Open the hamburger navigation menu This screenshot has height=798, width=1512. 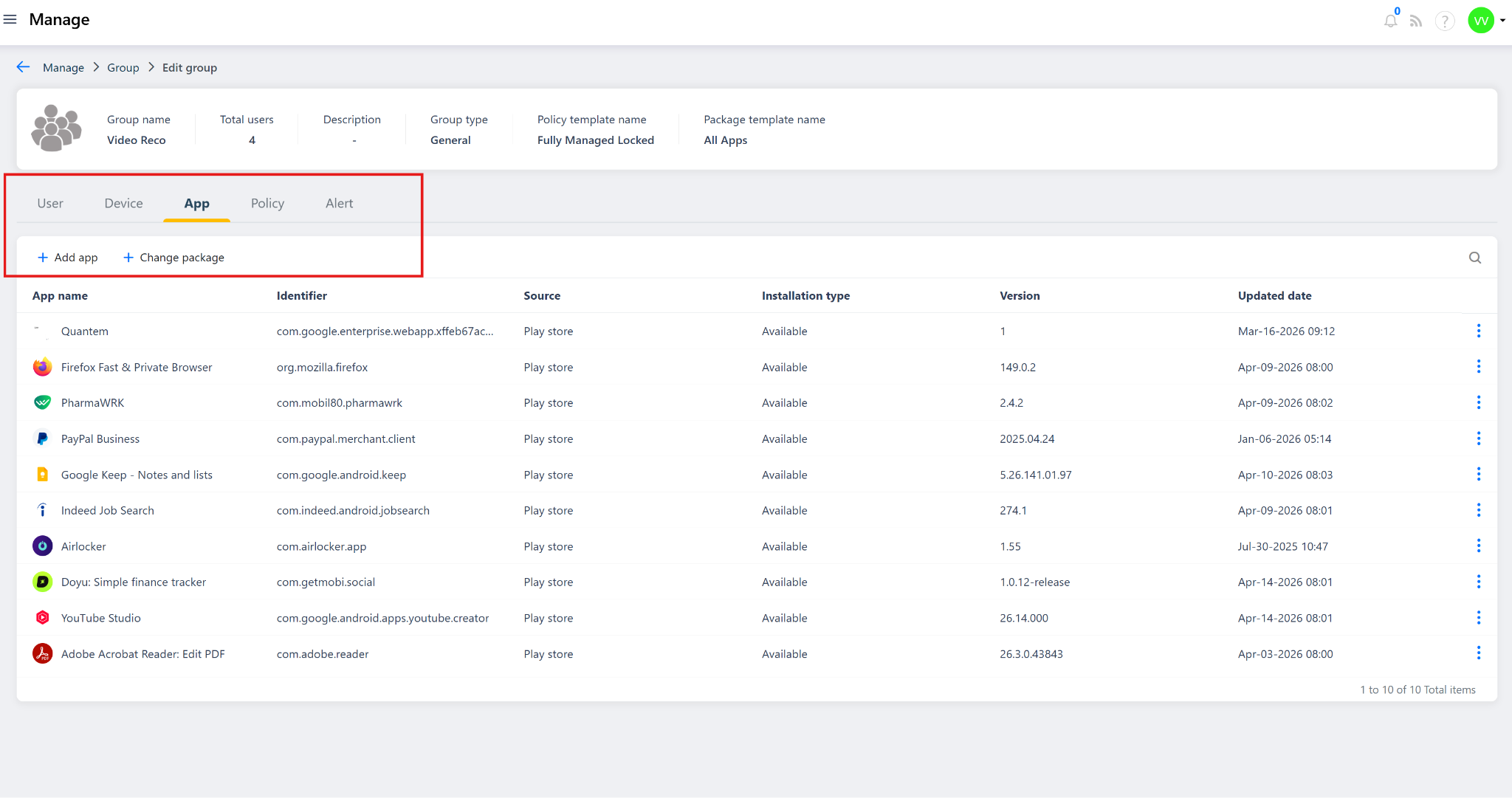tap(10, 20)
